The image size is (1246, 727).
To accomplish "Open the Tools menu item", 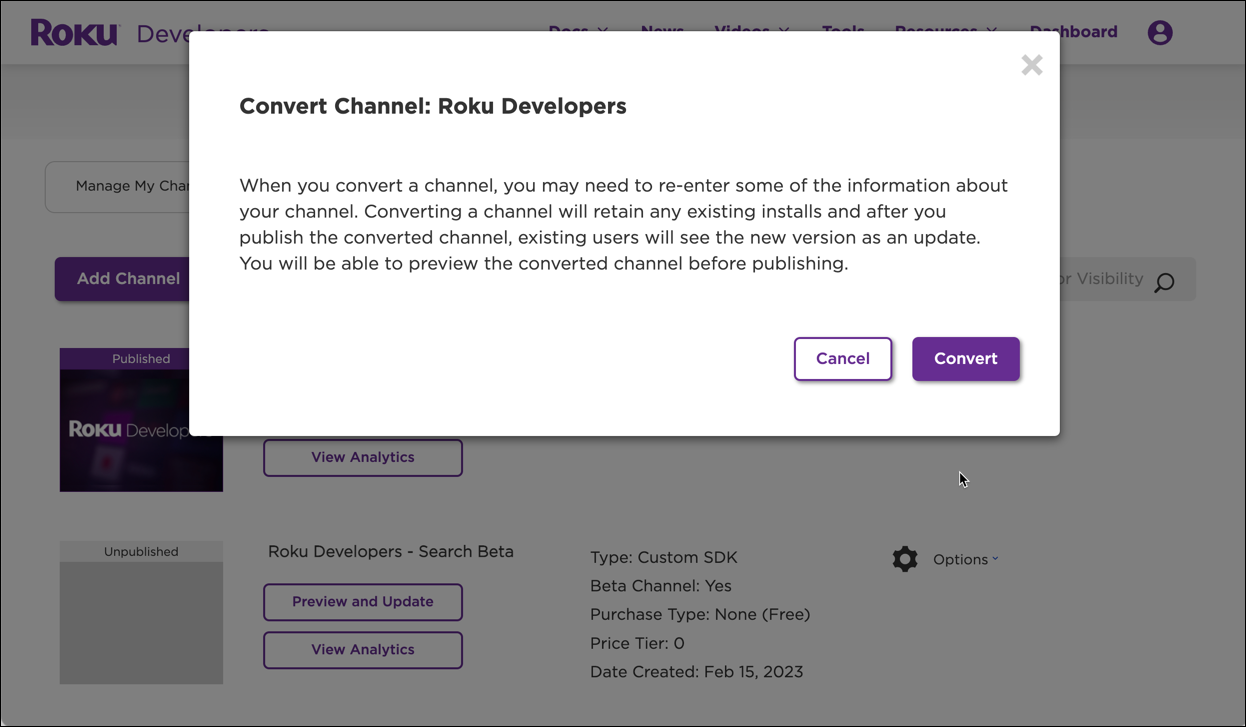I will point(843,31).
